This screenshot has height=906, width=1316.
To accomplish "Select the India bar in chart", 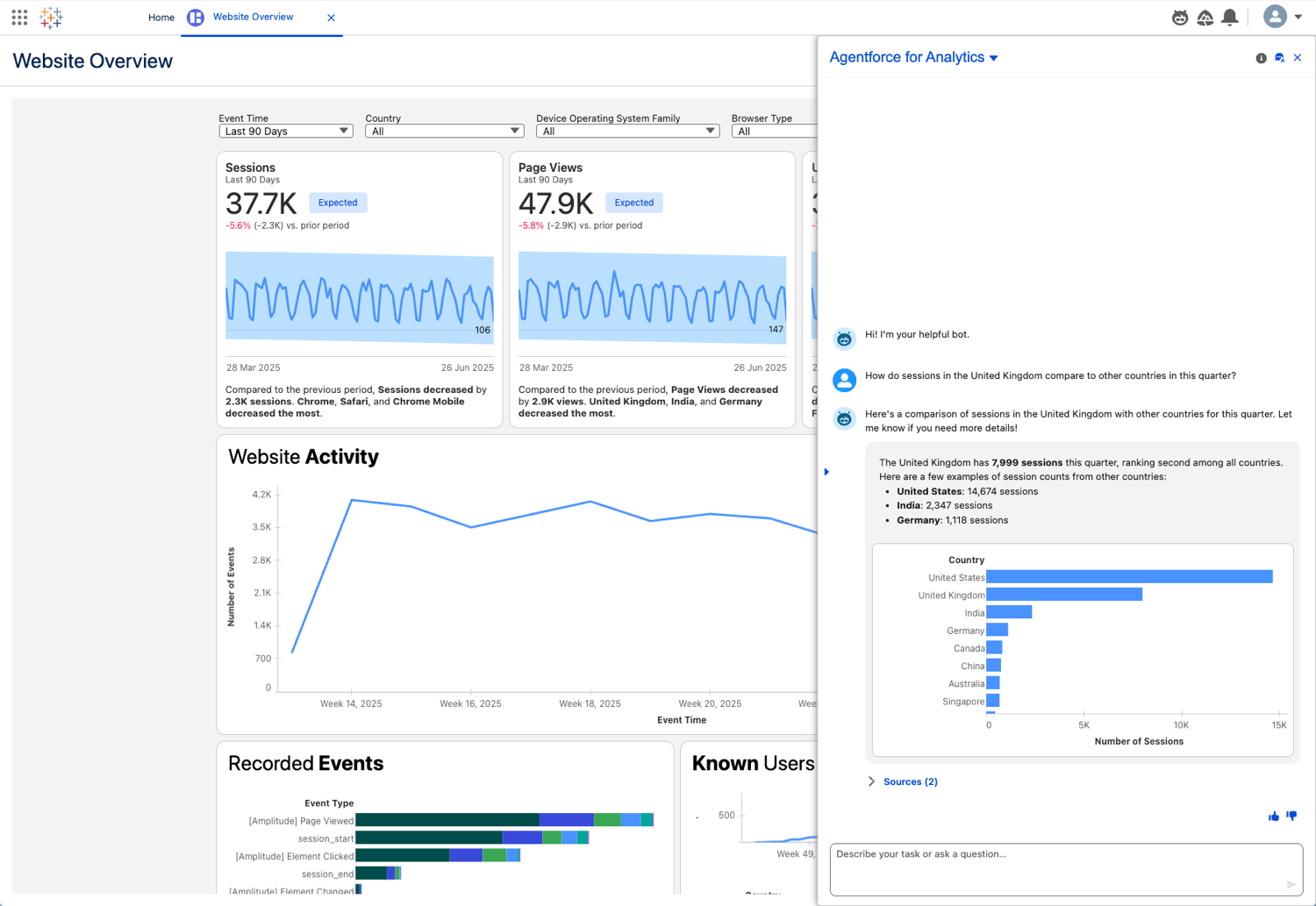I will 1009,612.
